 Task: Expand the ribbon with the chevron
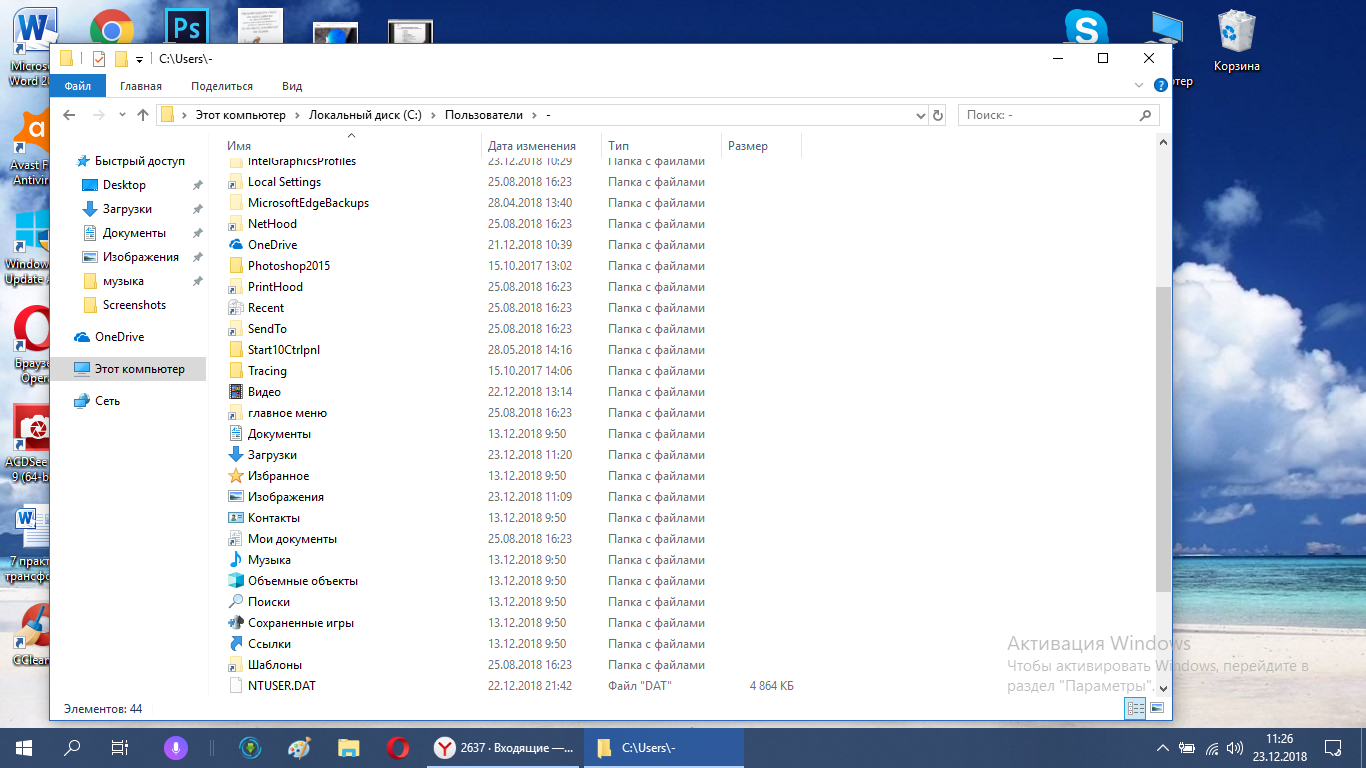pos(1141,86)
